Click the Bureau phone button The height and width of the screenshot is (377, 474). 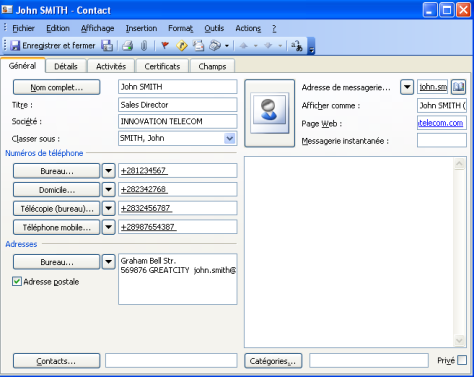click(57, 171)
